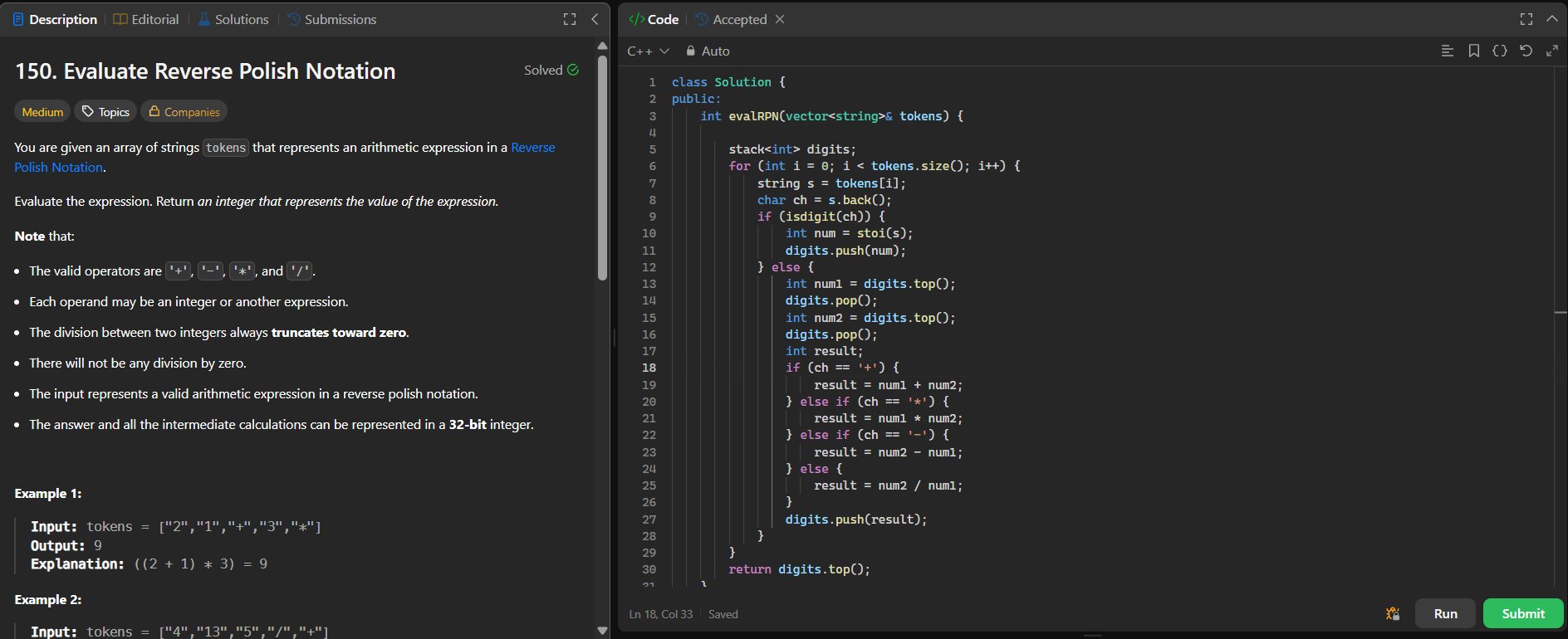
Task: Click the curly braces snippet icon
Action: coord(1499,51)
